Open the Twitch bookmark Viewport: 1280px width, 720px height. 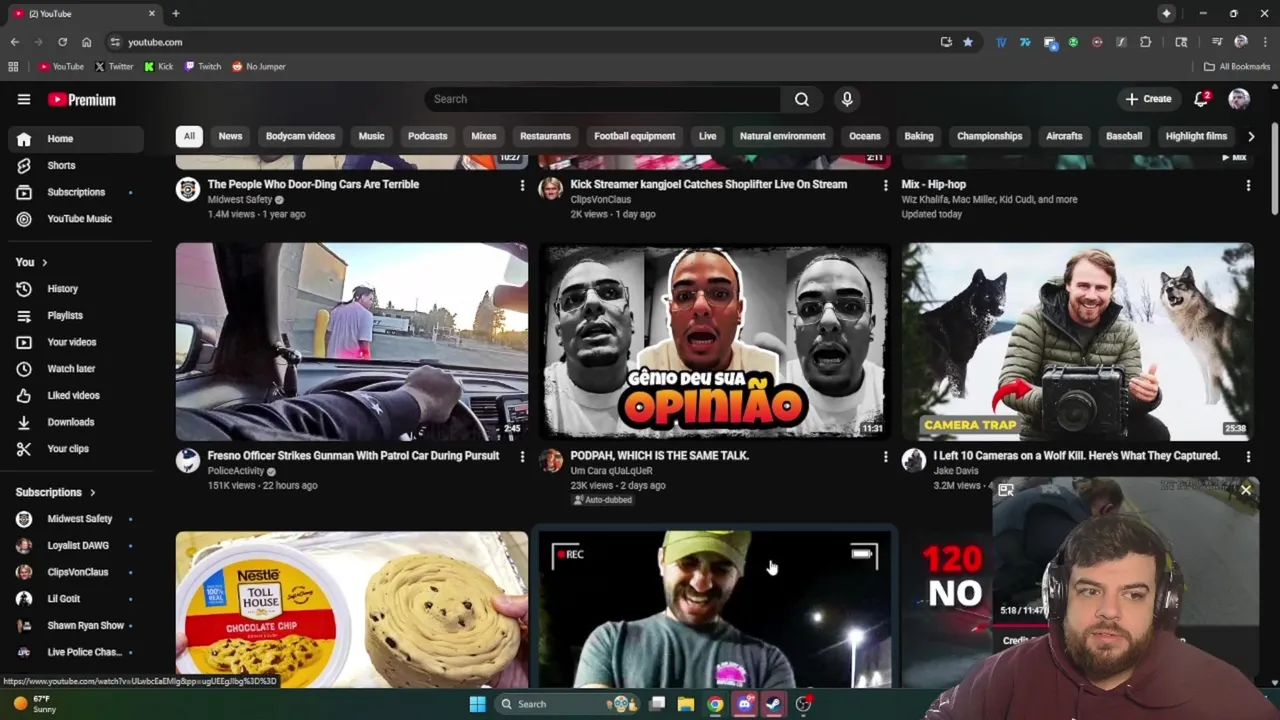[x=203, y=66]
